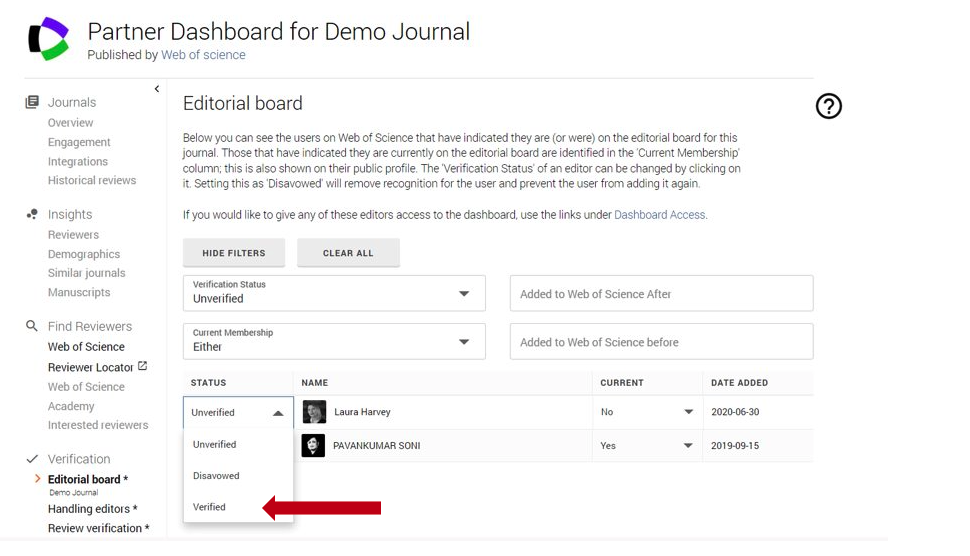Click the date 2020-06-30

[x=735, y=412]
